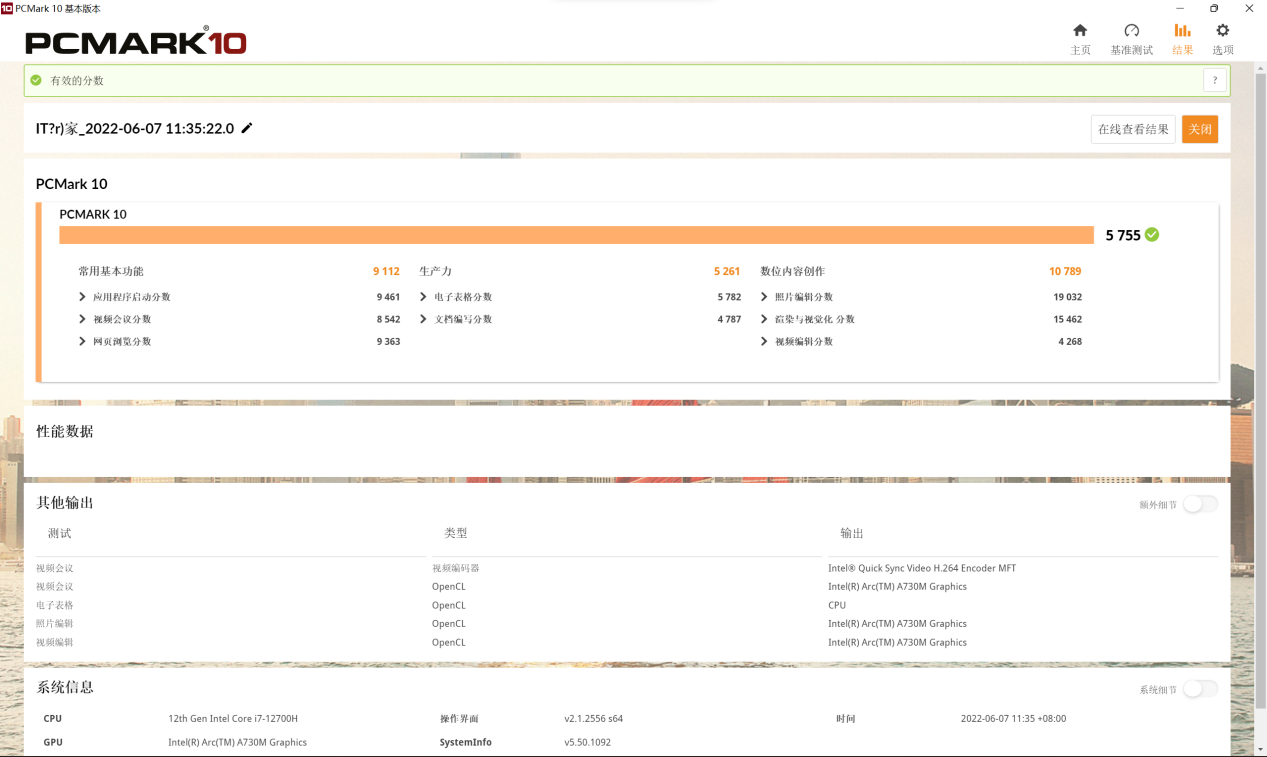
Task: Expand the video conferencing score (视频会议分数) row
Action: tap(83, 319)
